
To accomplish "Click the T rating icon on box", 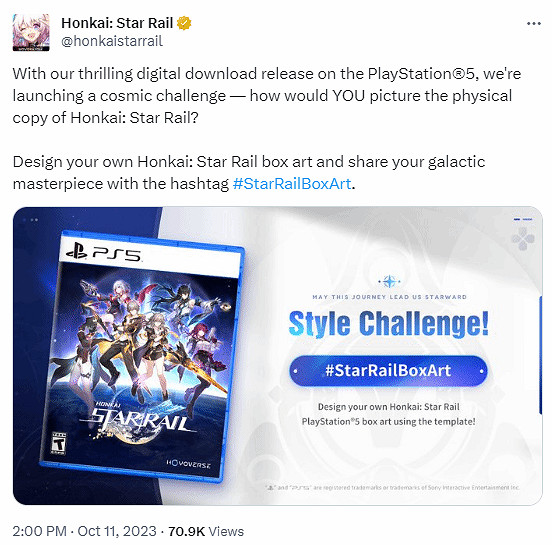I will (58, 443).
